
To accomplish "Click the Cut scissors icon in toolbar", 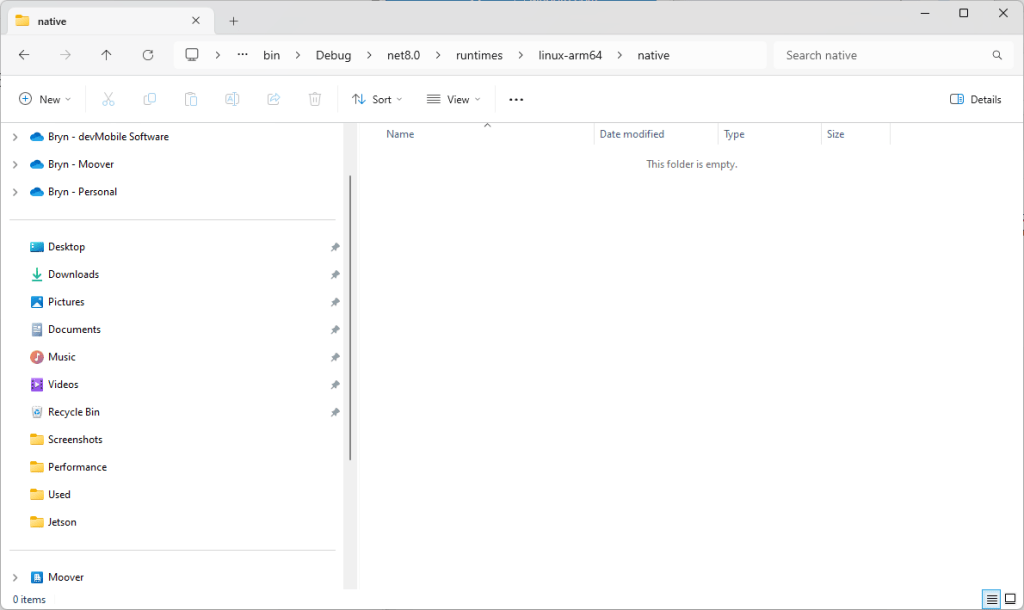I will 109,99.
